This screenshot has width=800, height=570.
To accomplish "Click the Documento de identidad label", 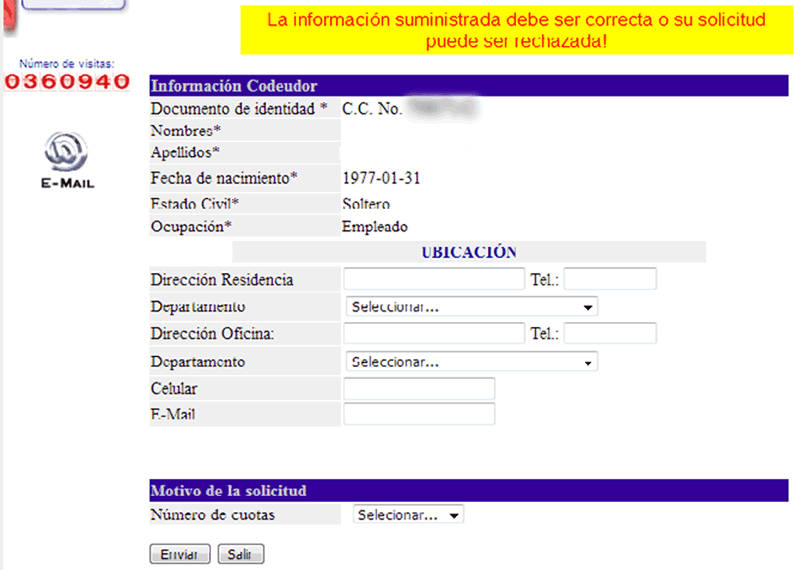I will 239,109.
